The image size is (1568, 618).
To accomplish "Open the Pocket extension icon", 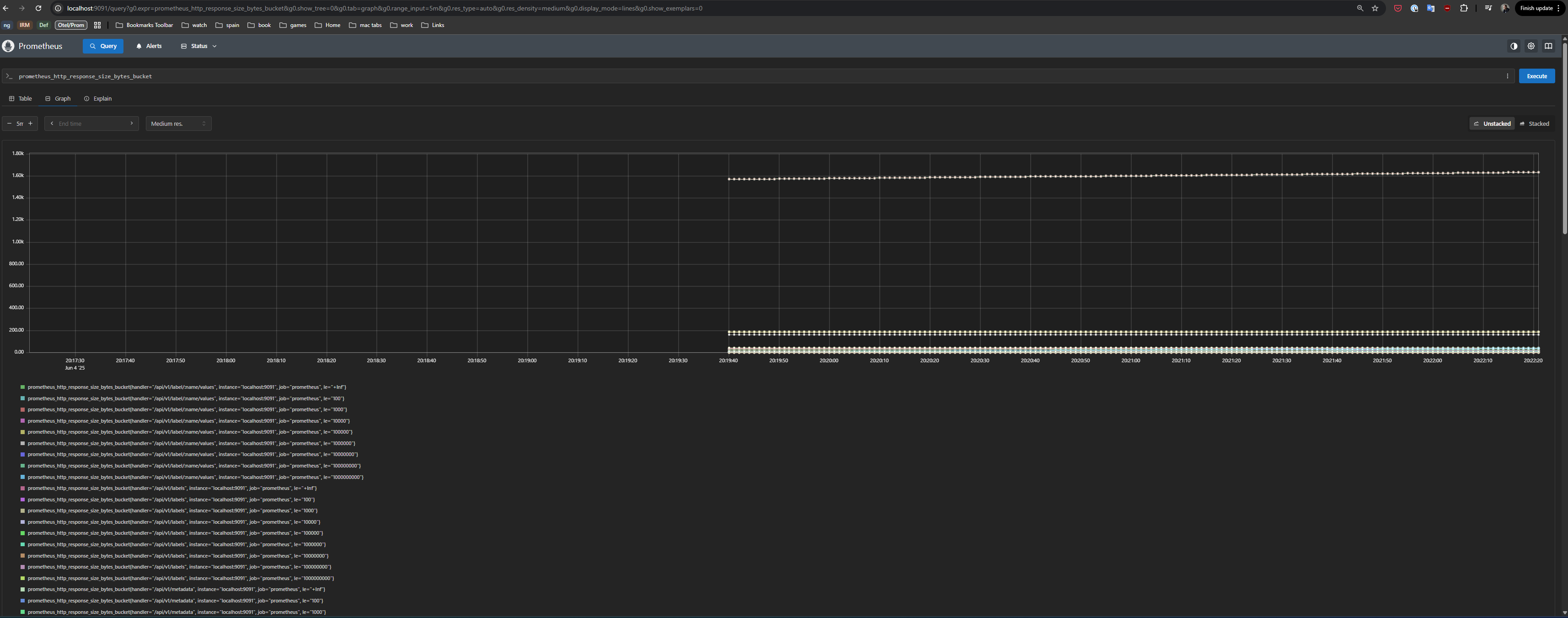I will [1397, 9].
